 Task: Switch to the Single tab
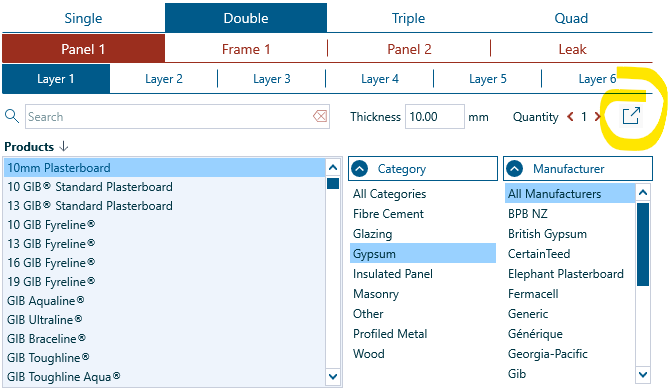(x=84, y=18)
